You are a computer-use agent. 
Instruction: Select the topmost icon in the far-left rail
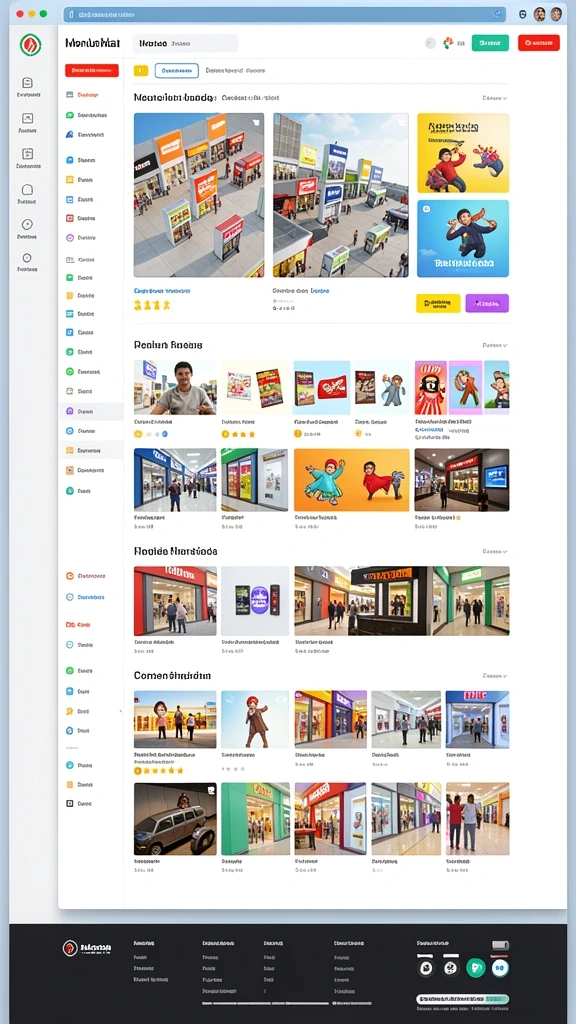pos(27,82)
